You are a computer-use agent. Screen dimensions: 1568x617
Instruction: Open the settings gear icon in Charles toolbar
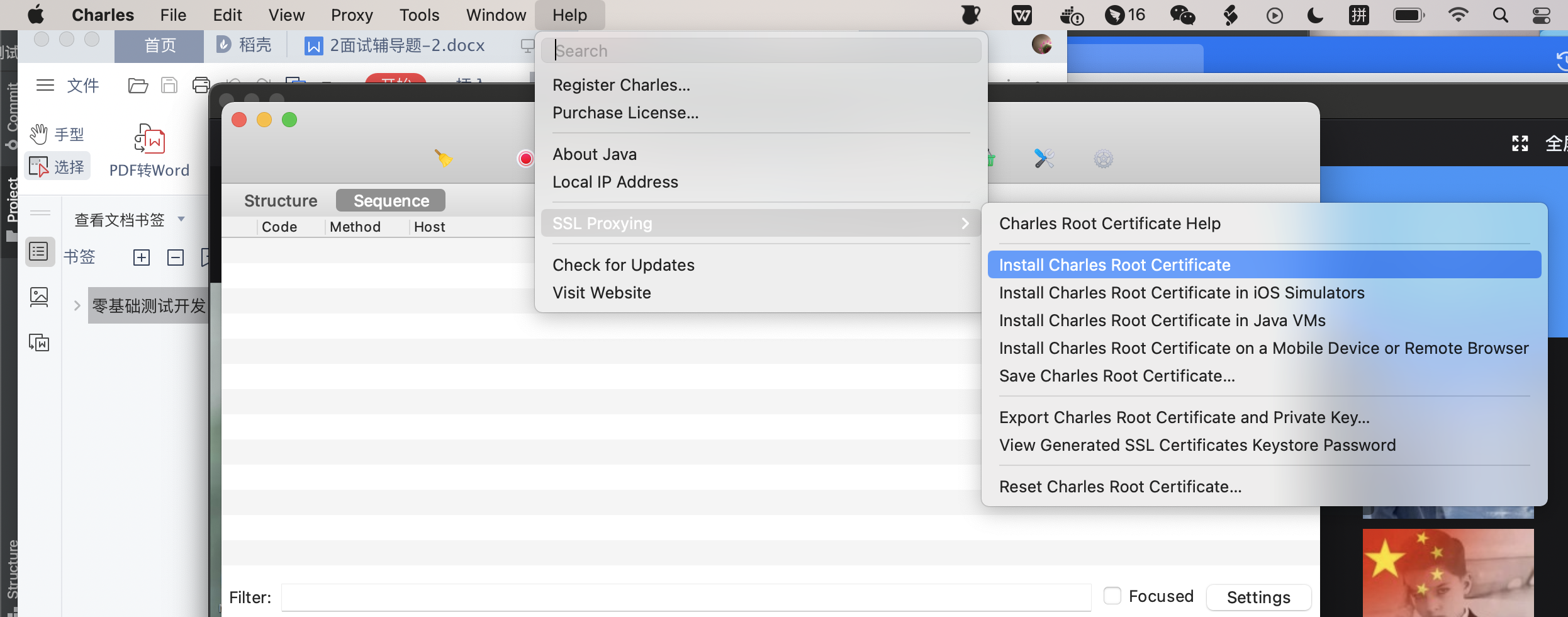(x=1103, y=159)
